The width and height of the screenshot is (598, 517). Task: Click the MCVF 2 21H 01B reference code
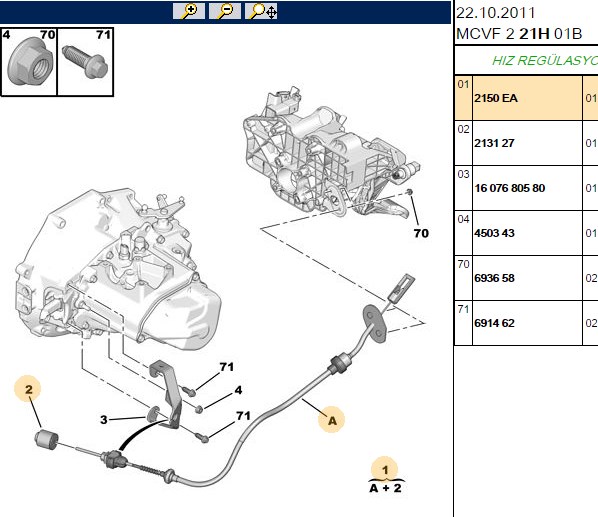(x=519, y=34)
